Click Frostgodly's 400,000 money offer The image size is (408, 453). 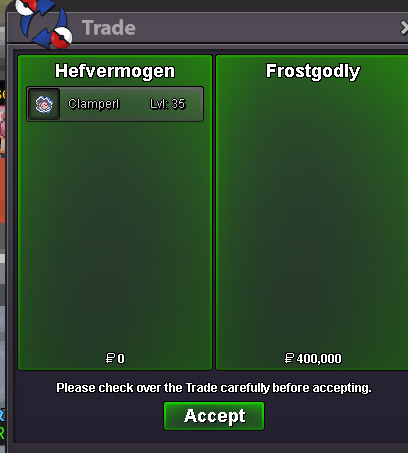coord(319,359)
